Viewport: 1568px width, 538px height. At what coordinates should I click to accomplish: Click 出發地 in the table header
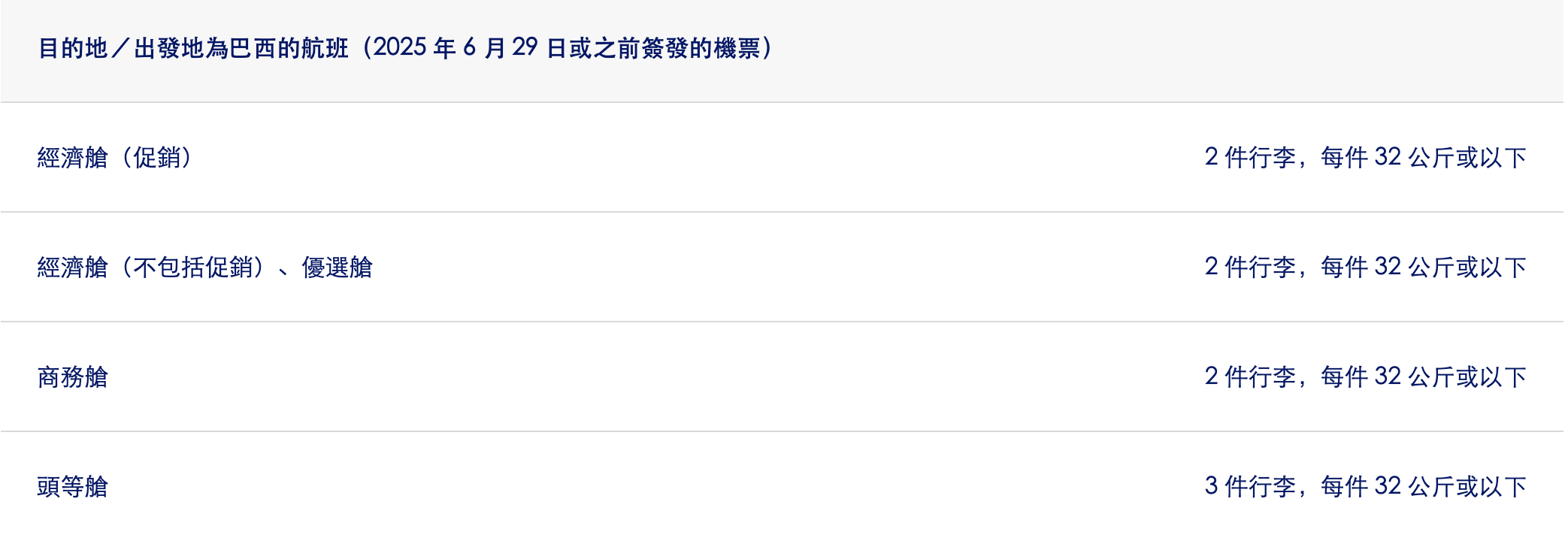tap(169, 48)
